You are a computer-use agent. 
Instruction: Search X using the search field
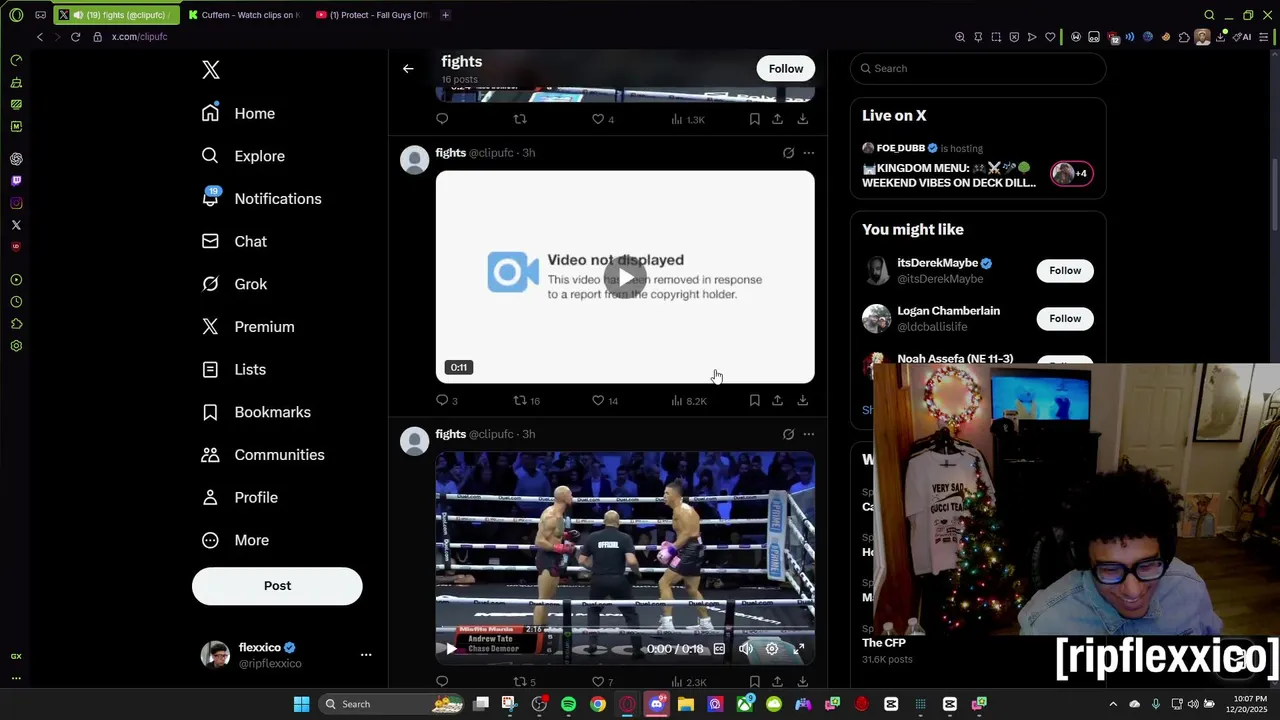978,68
